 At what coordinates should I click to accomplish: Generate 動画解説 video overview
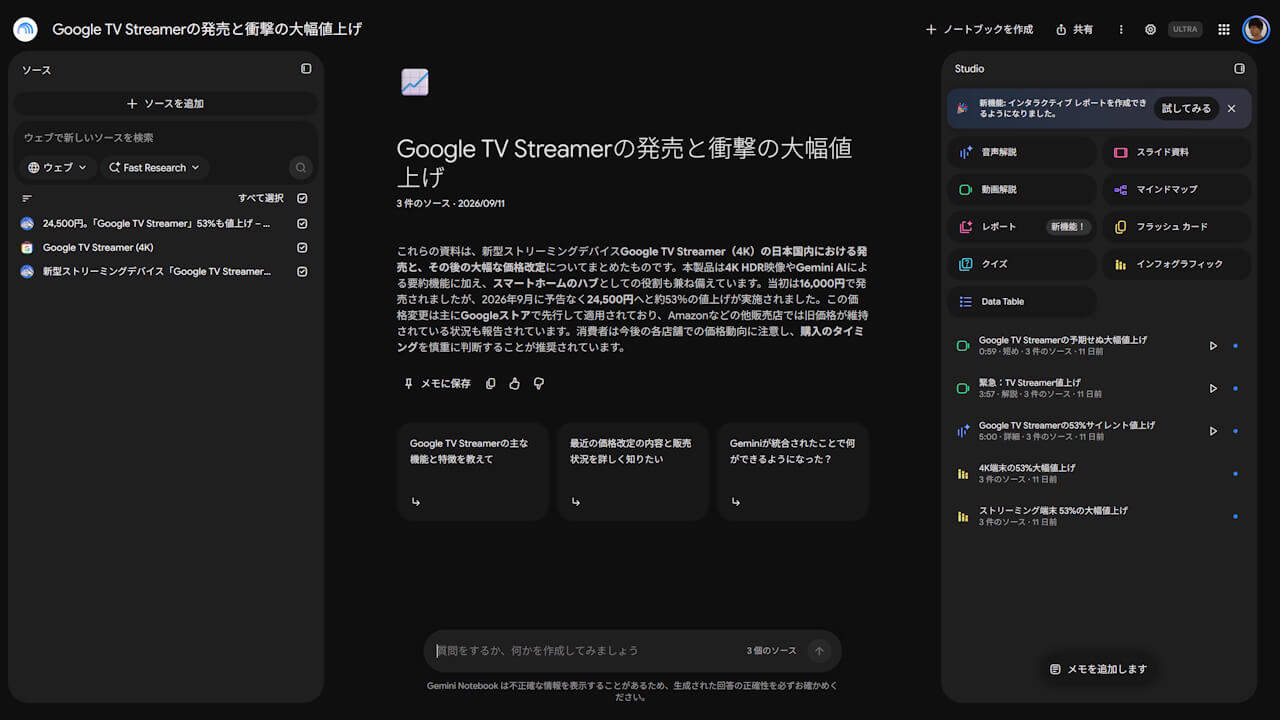[1022, 189]
